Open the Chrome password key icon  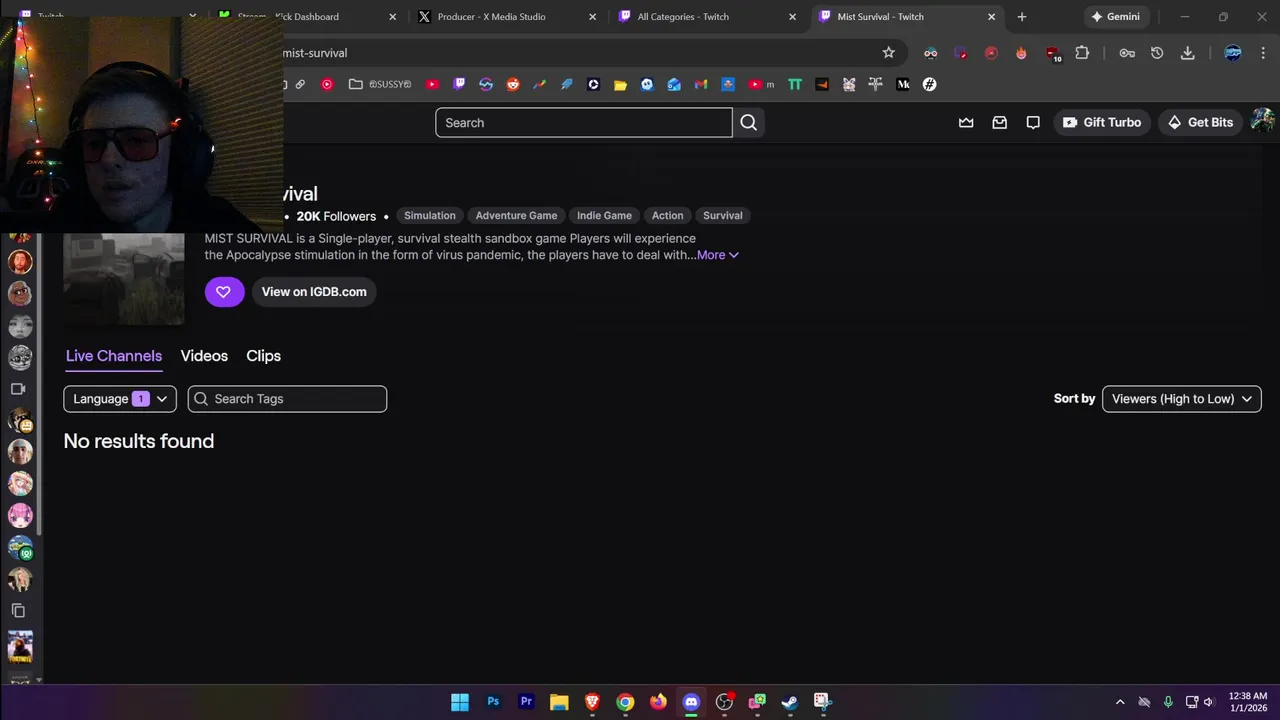pos(1127,53)
